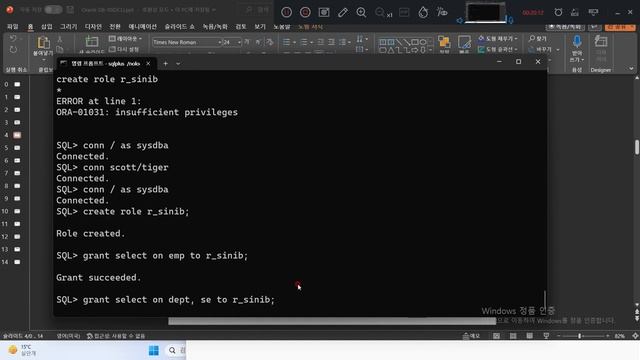The image size is (640, 360).
Task: Click the Record button near Share
Action: pyautogui.click(x=565, y=27)
